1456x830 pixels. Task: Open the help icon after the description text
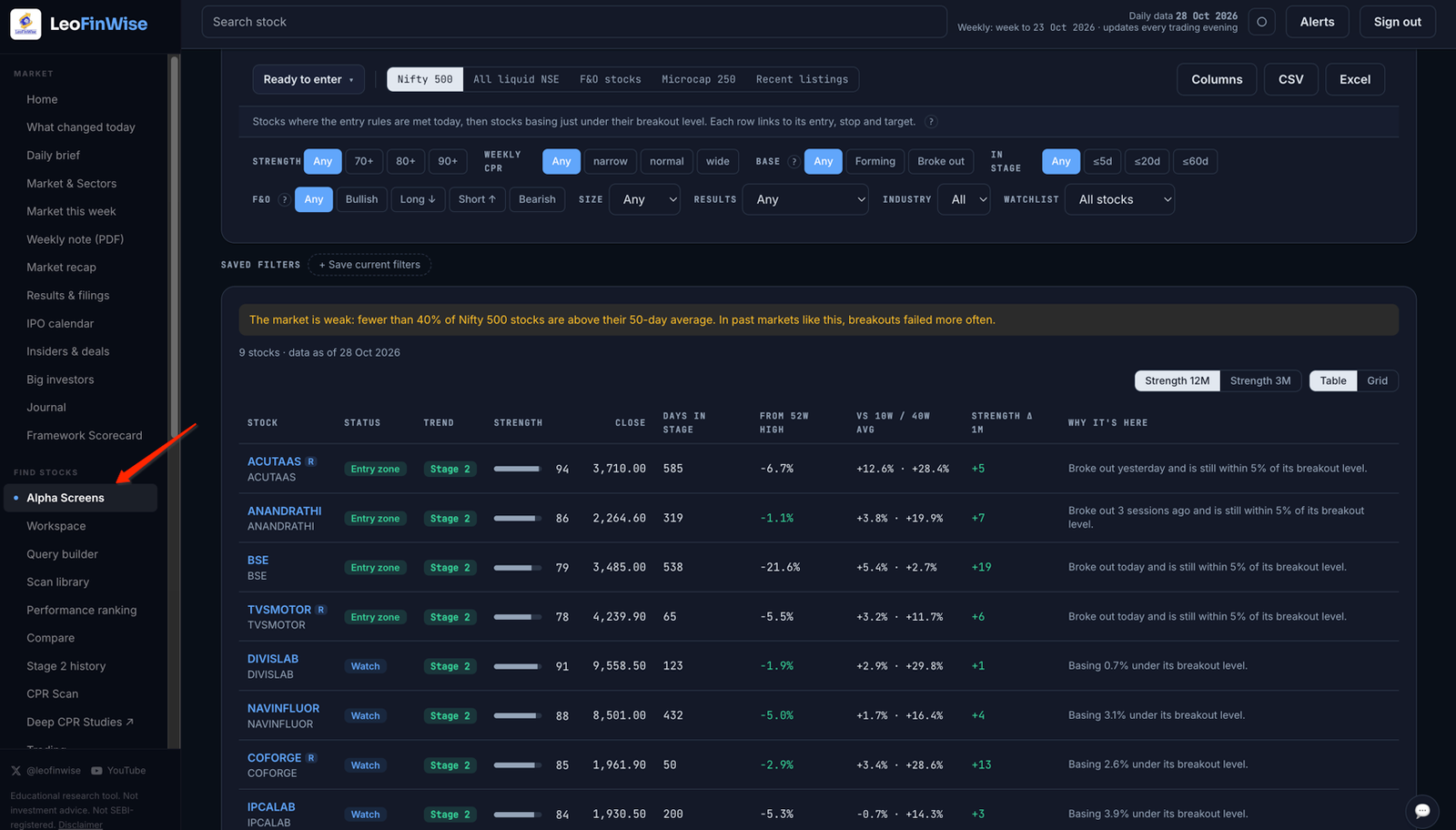pos(931,122)
